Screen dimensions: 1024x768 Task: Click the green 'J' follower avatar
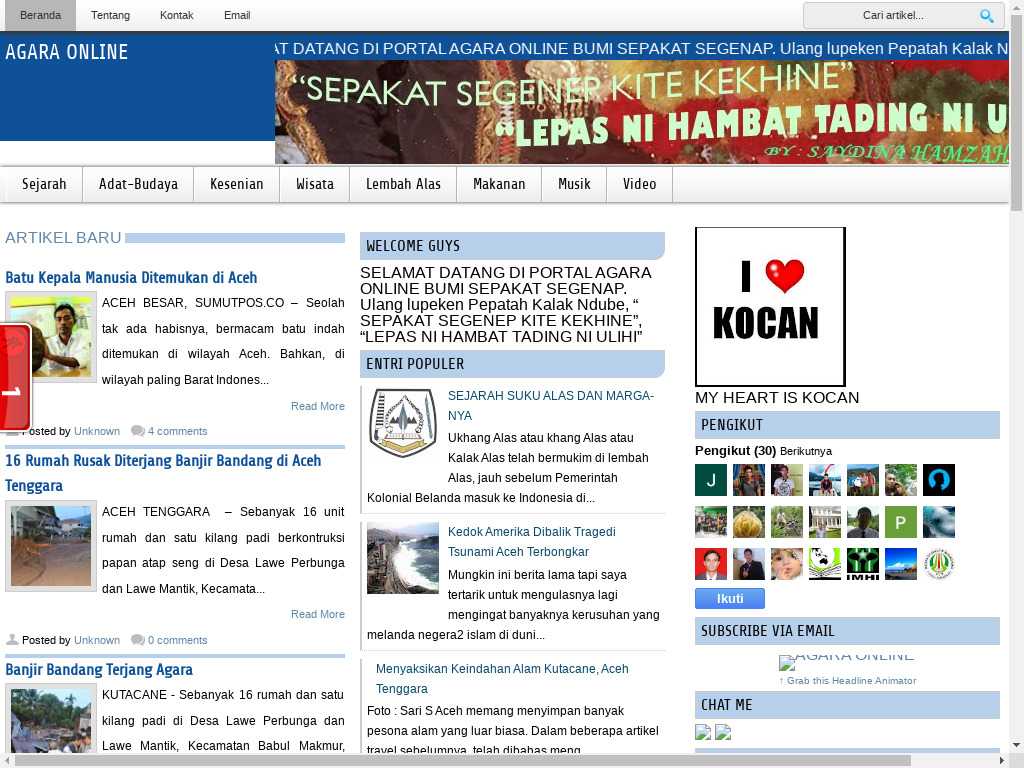pyautogui.click(x=711, y=480)
